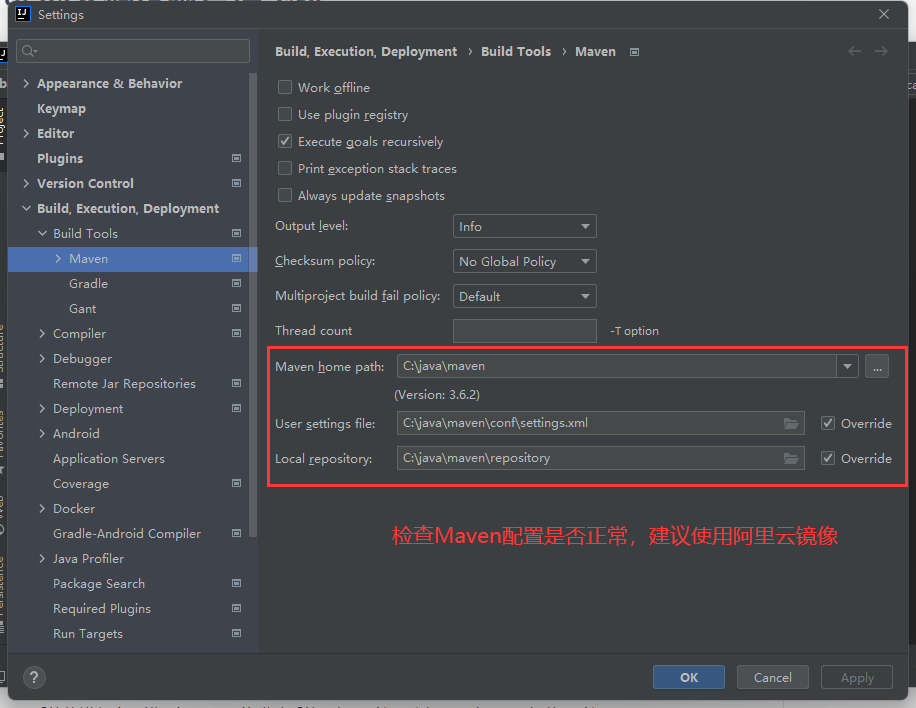Click project-level marker icon beside Gradle
This screenshot has width=916, height=708.
[237, 283]
